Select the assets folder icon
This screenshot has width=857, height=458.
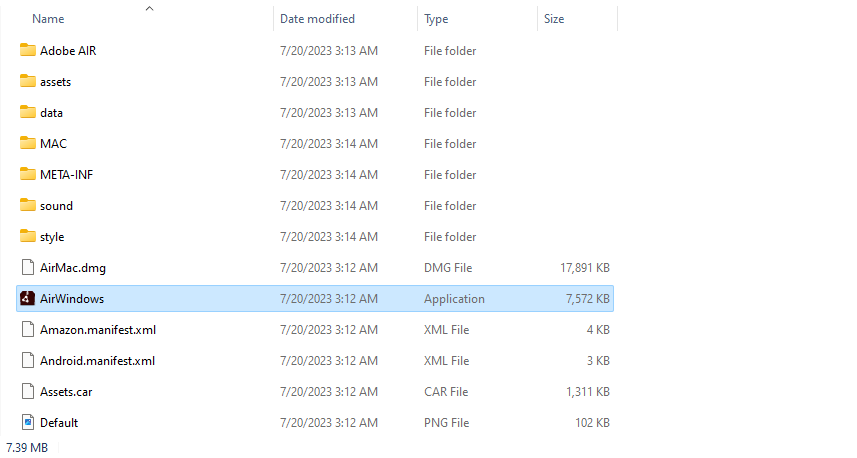[27, 82]
